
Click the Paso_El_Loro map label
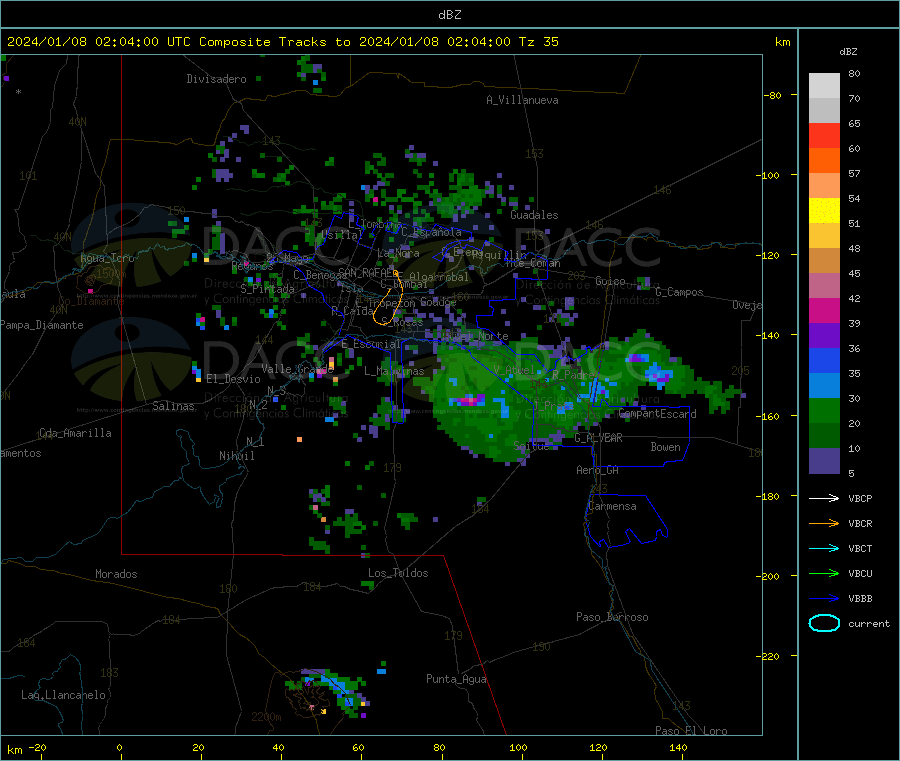coord(691,731)
